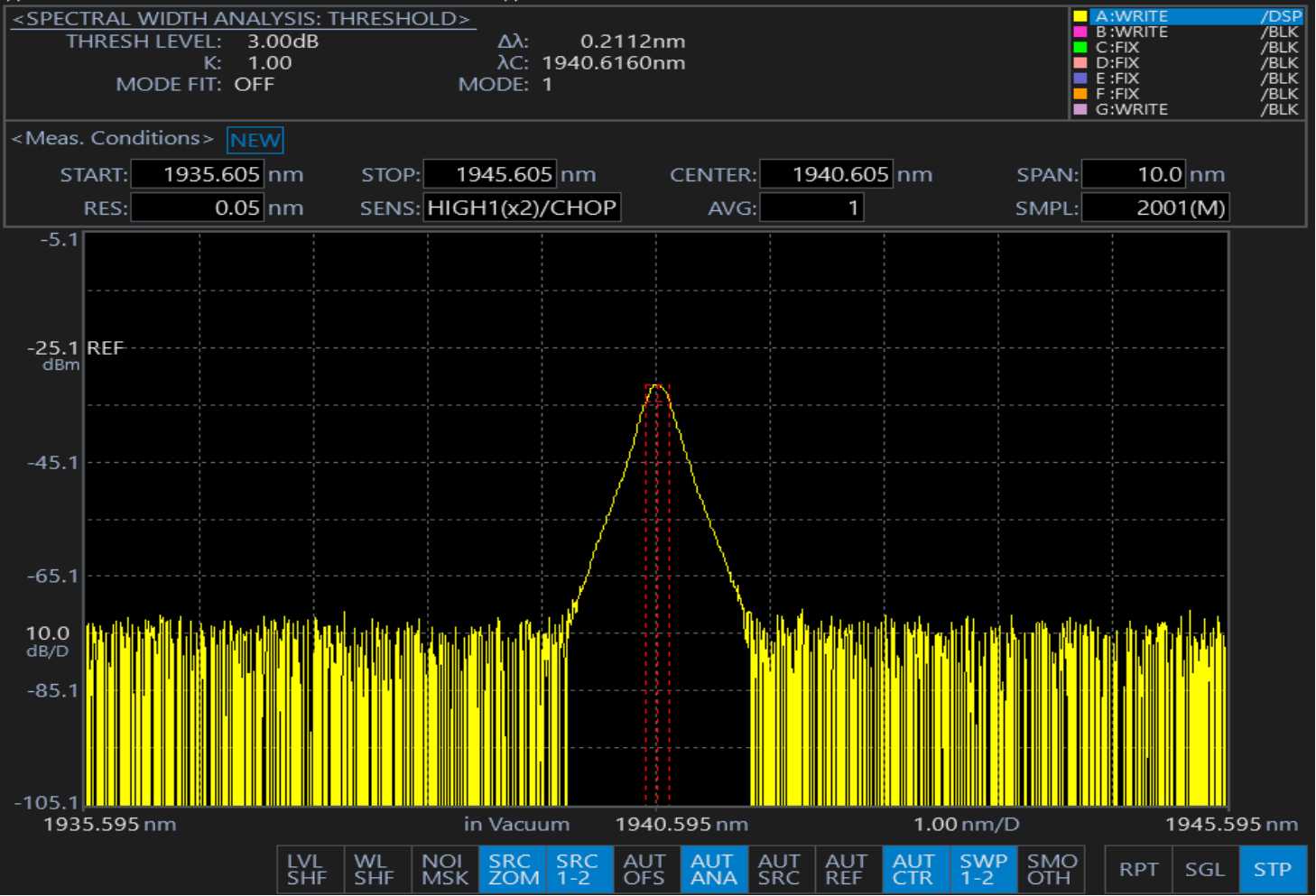The width and height of the screenshot is (1316, 896).
Task: Toggle the AUT ANA auto analysis button
Action: tap(713, 869)
